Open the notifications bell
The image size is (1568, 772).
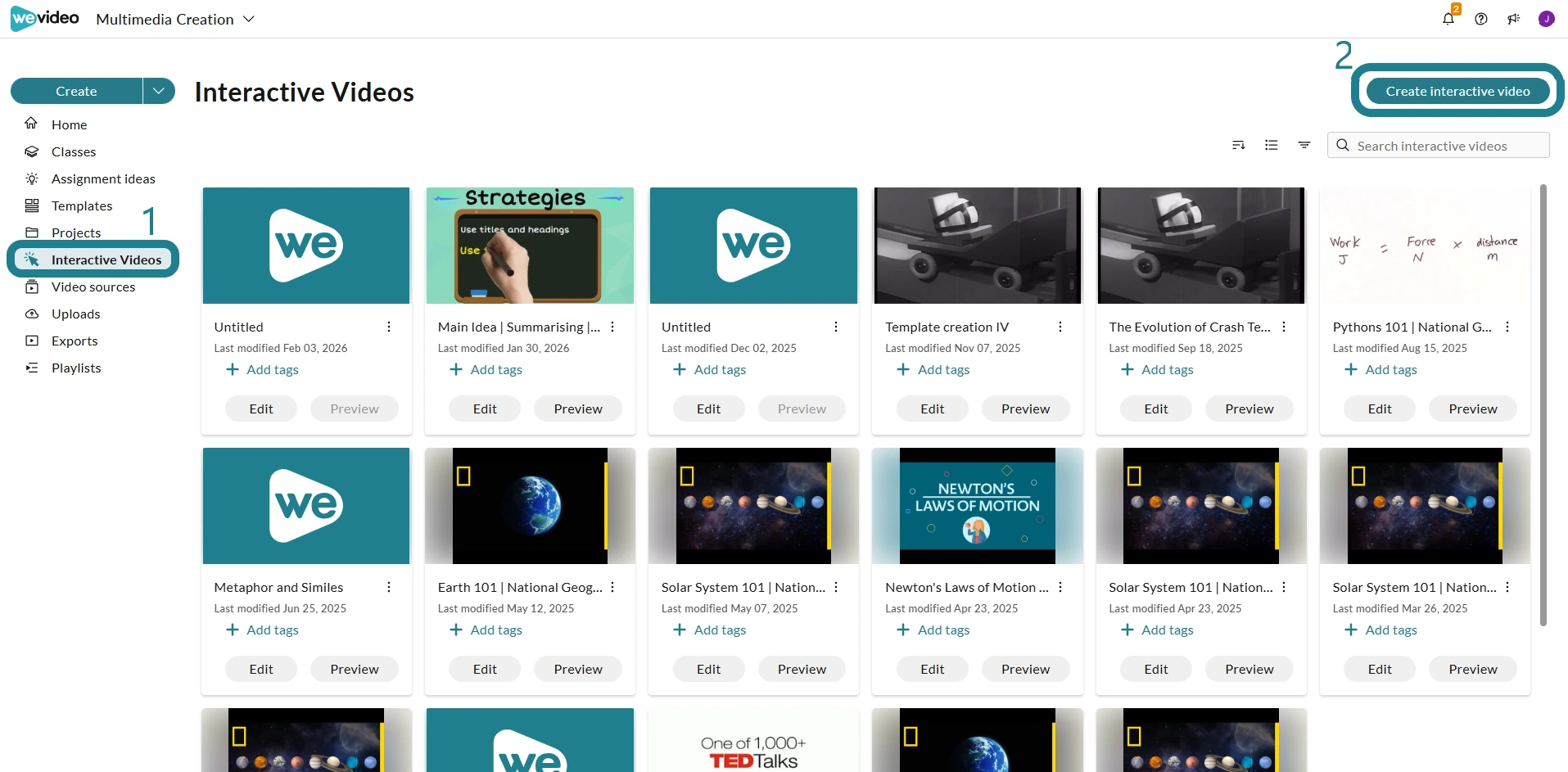point(1448,19)
